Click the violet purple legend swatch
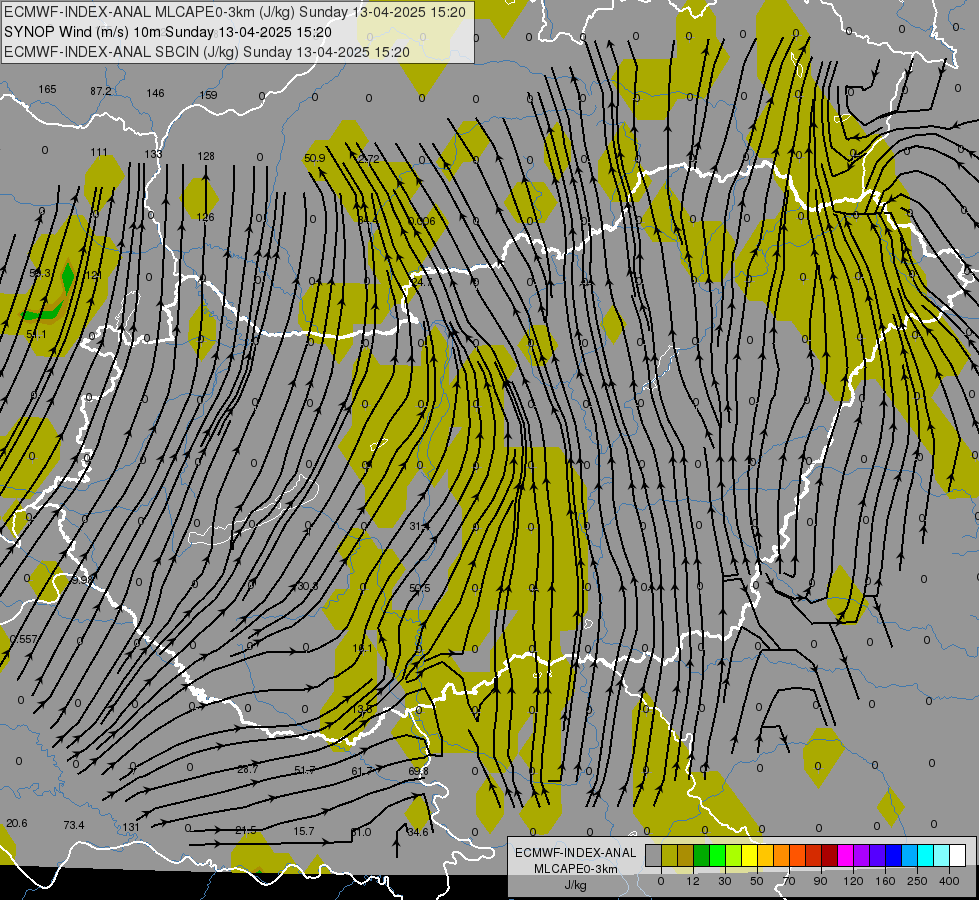Image resolution: width=979 pixels, height=900 pixels. click(862, 855)
